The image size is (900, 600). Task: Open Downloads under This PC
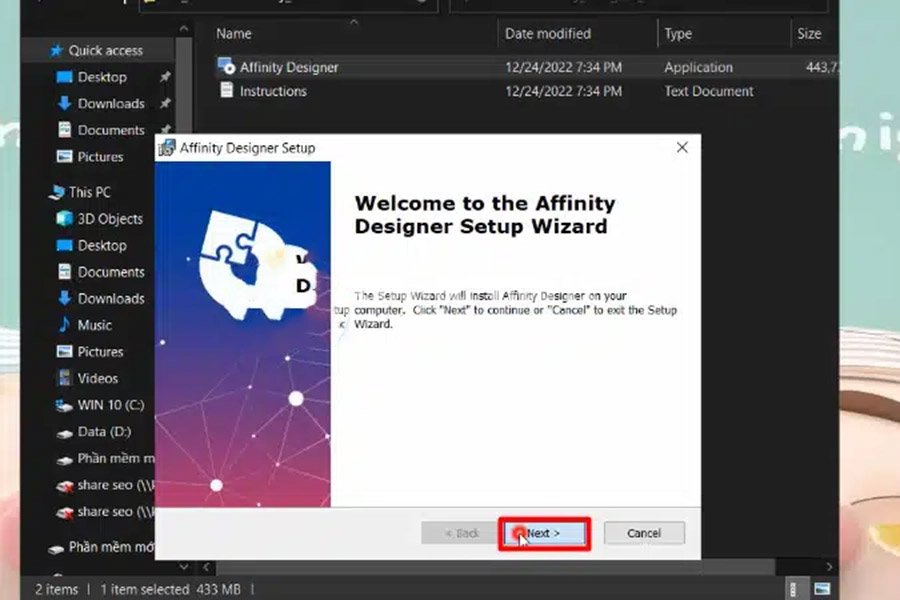click(111, 299)
